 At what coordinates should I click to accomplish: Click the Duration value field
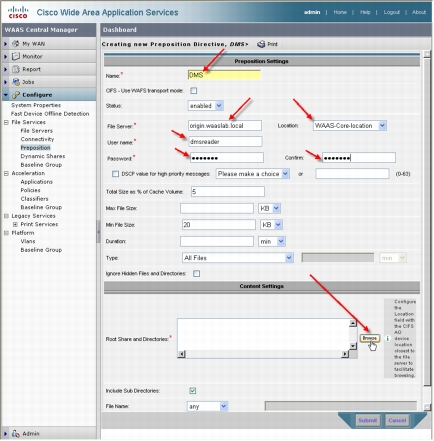point(217,241)
